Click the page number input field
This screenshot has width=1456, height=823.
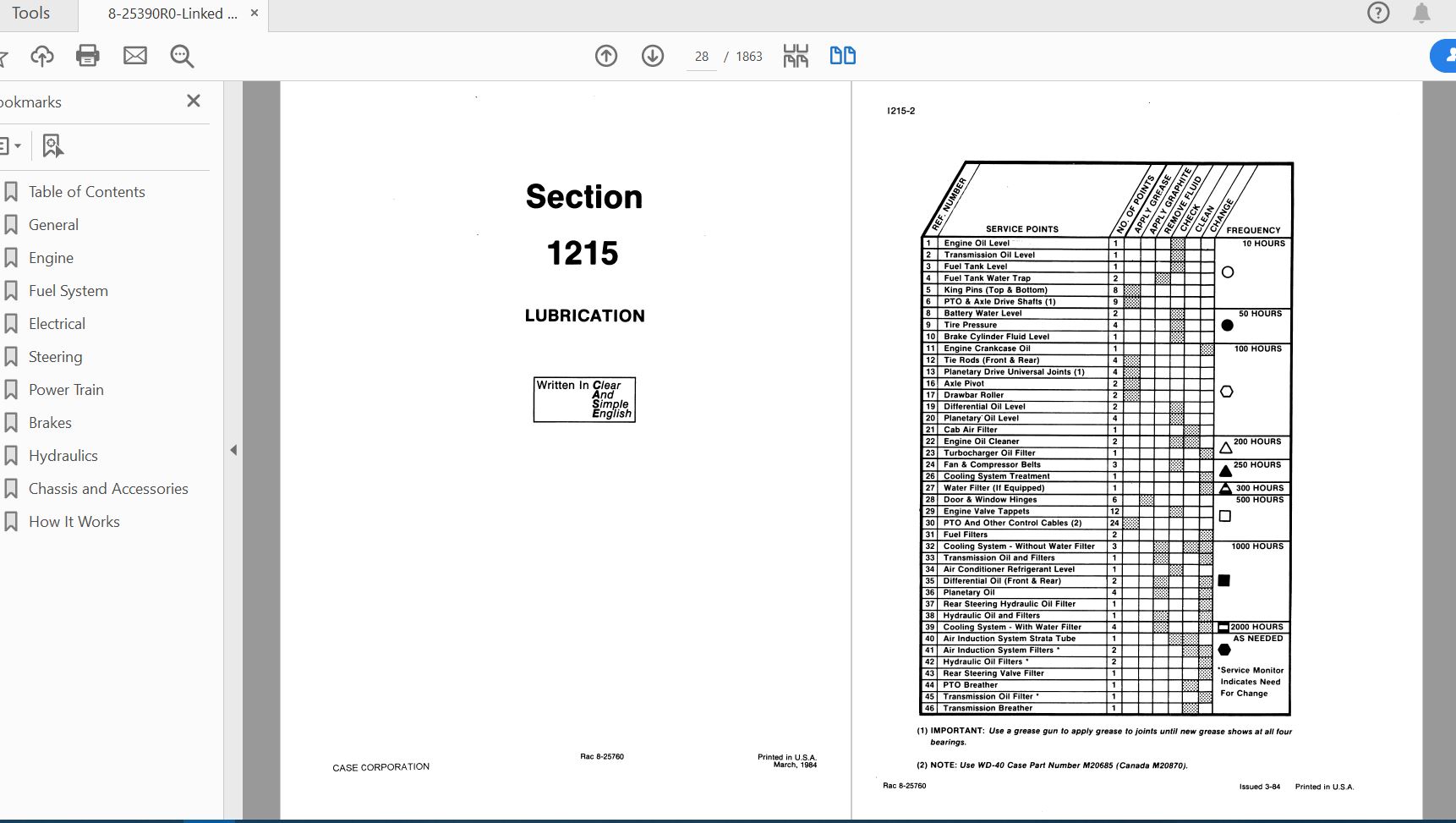coord(701,56)
